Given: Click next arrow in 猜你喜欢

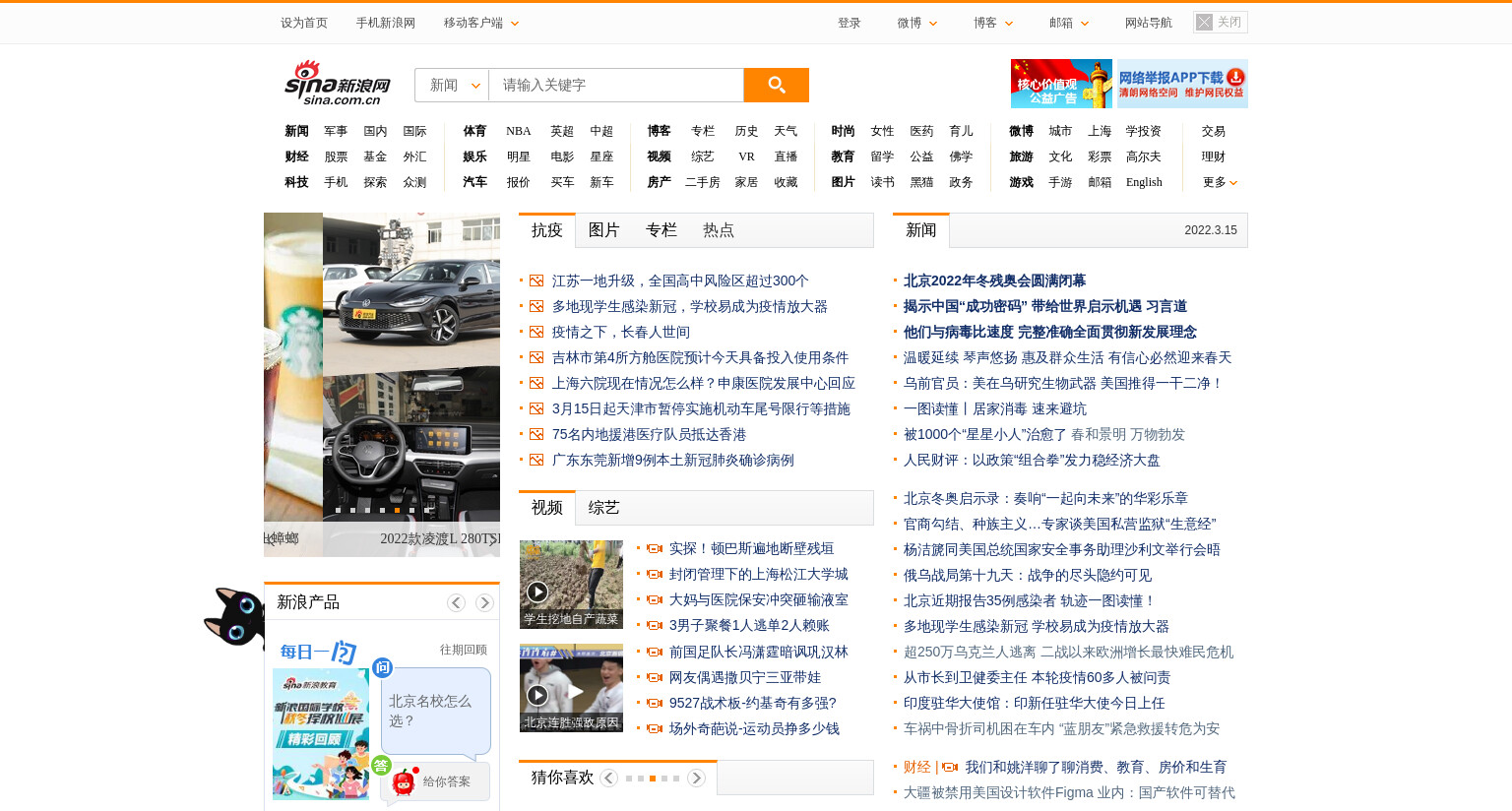Looking at the screenshot, I should pyautogui.click(x=696, y=778).
